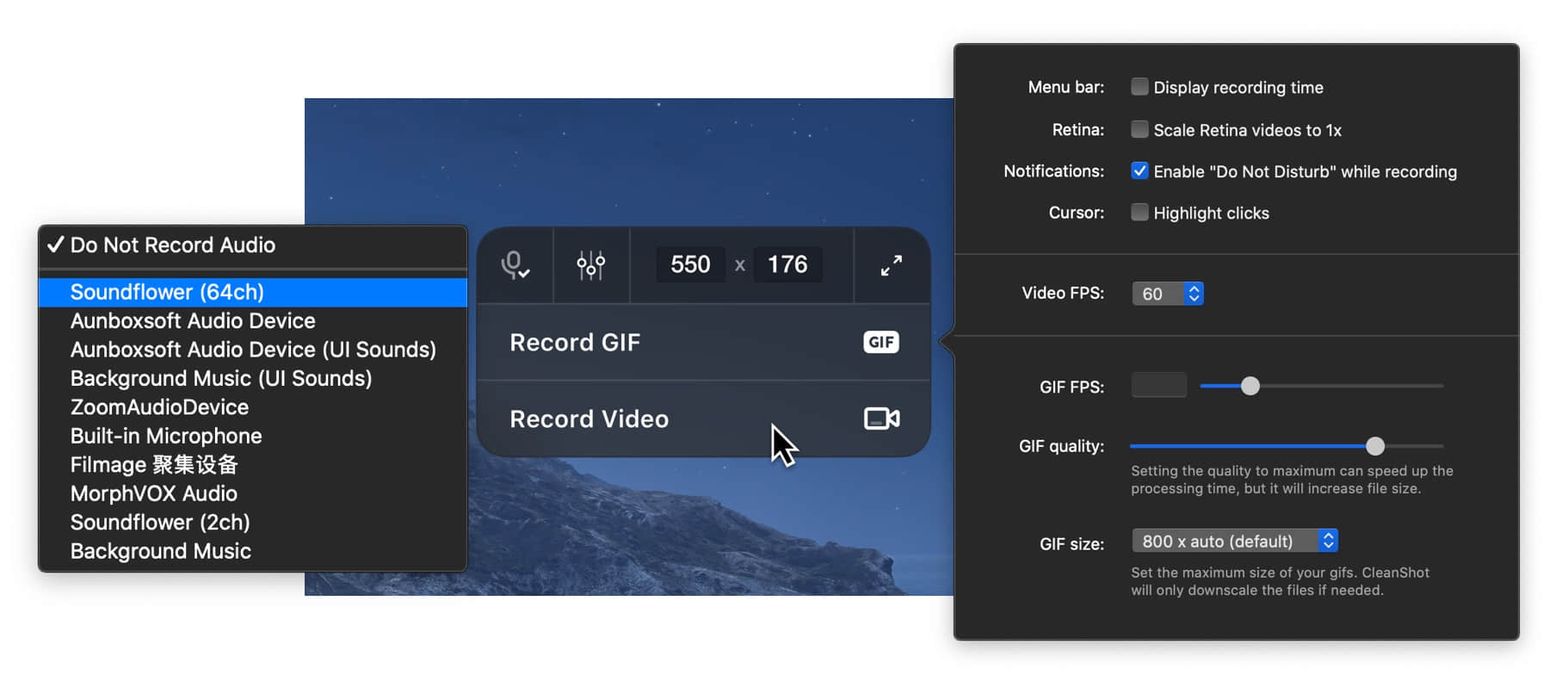The height and width of the screenshot is (694, 1568).
Task: Open the GIF size dropdown
Action: [1235, 541]
